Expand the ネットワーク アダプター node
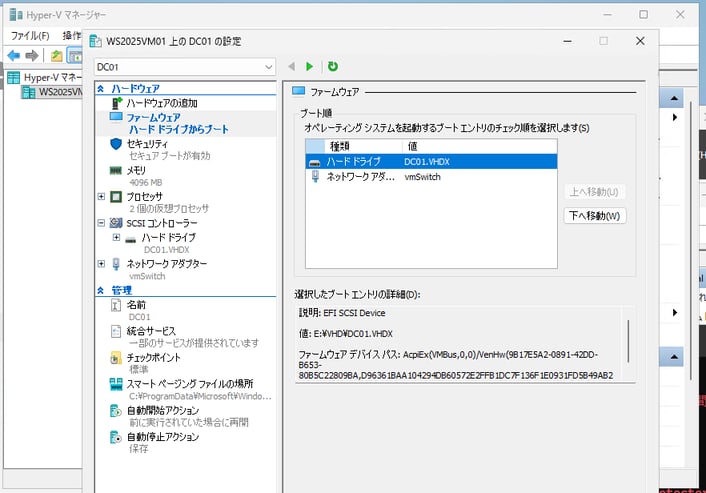 click(101, 263)
